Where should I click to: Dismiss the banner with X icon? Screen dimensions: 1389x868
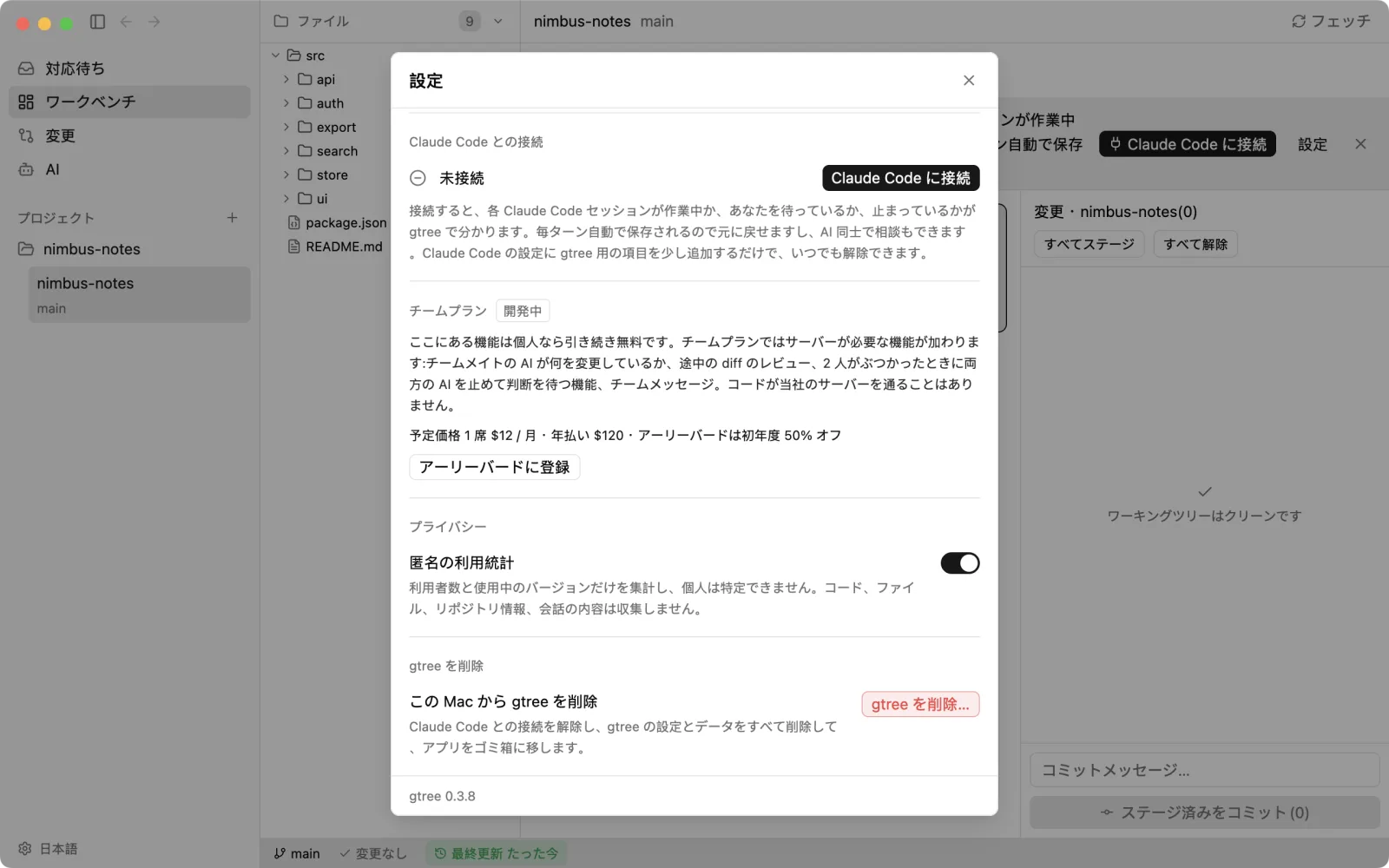coord(1360,144)
